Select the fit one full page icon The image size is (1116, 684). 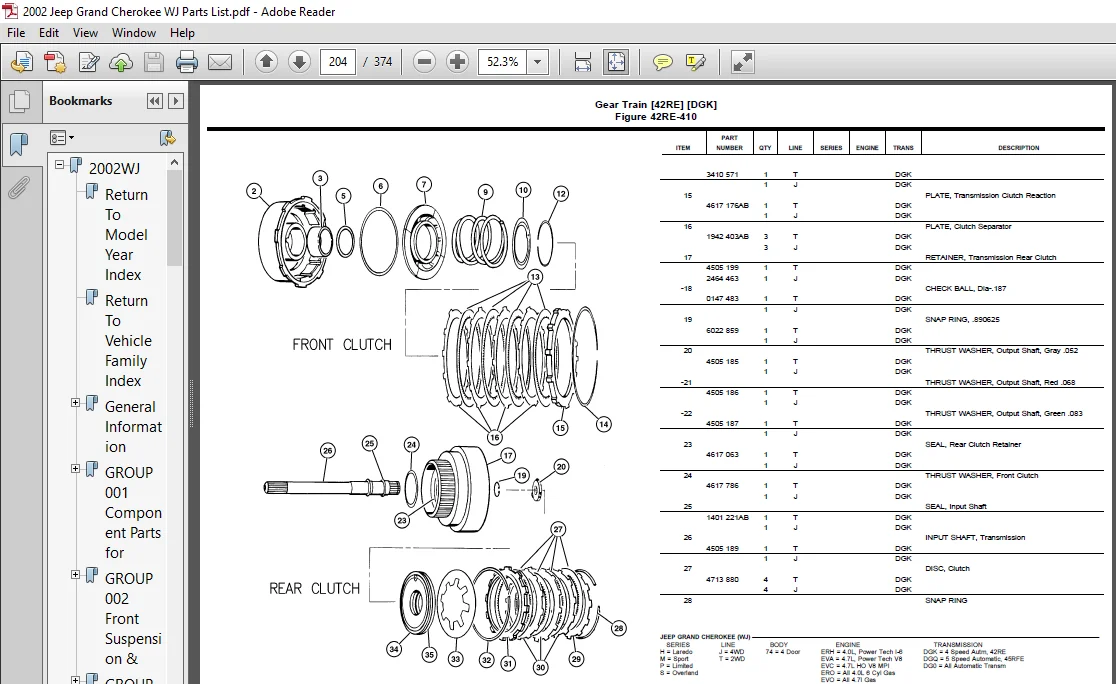[616, 63]
